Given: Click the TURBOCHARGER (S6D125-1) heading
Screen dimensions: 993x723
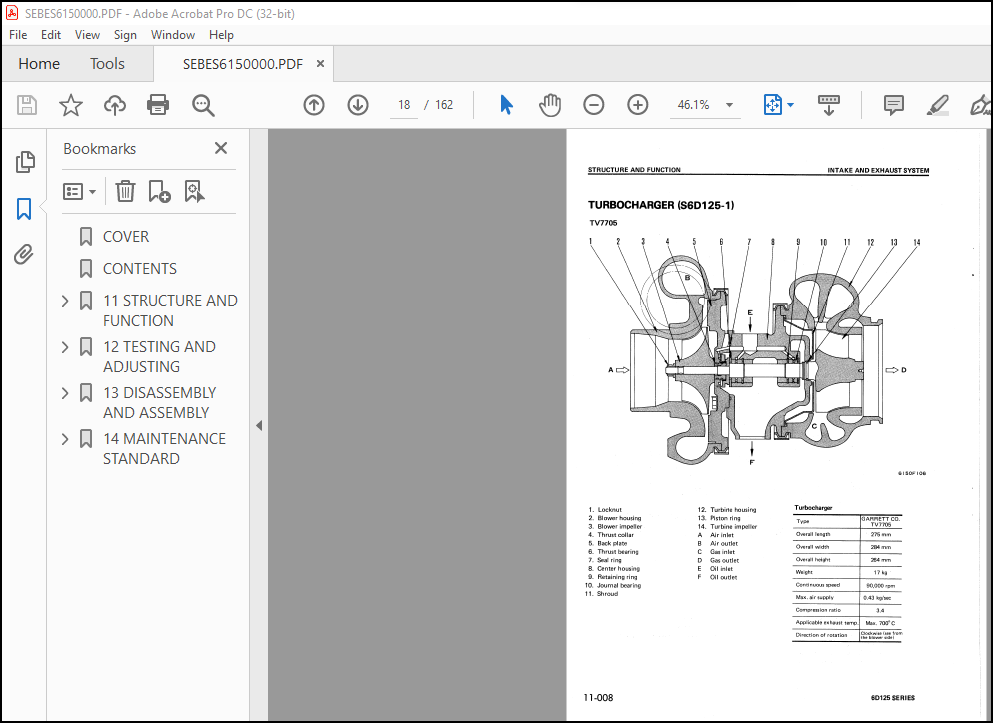Looking at the screenshot, I should point(661,205).
